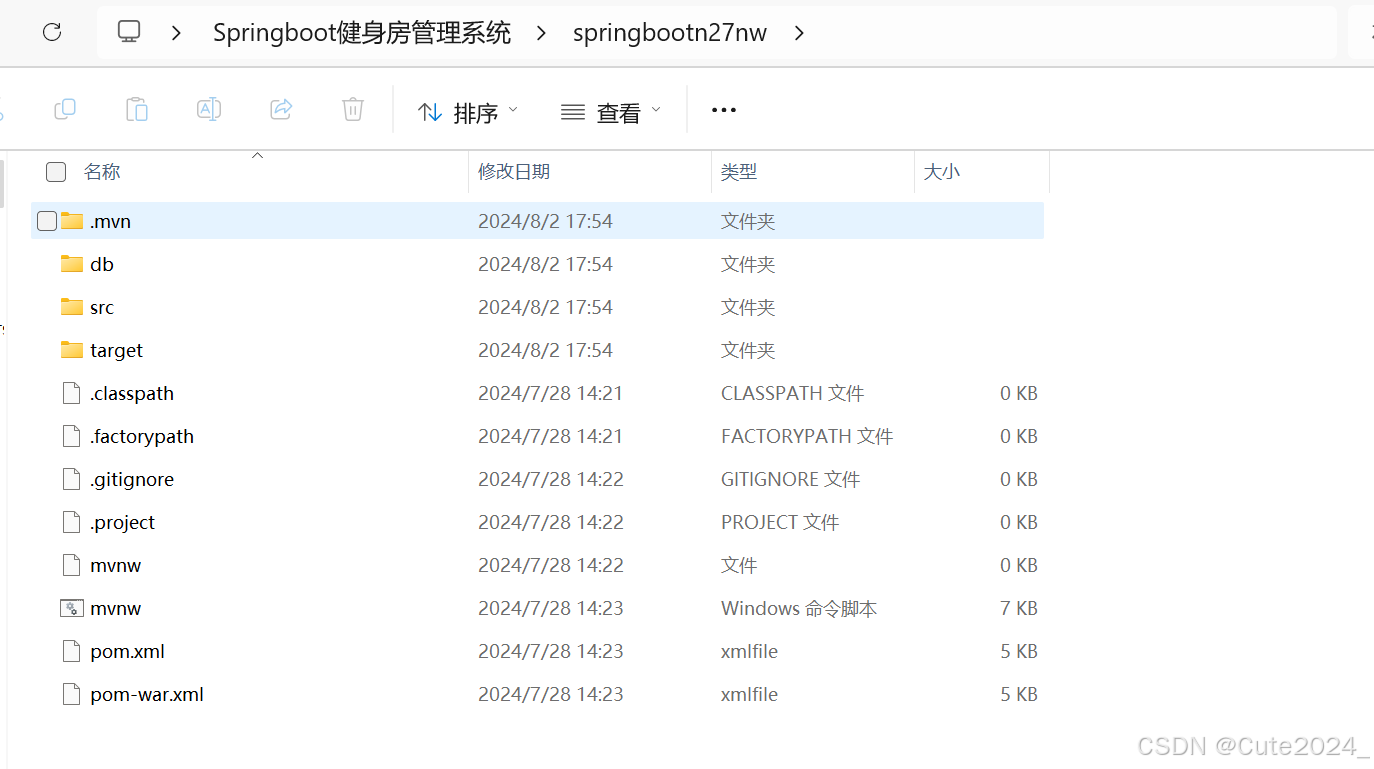
Task: Click the Share icon in the toolbar
Action: 281,109
